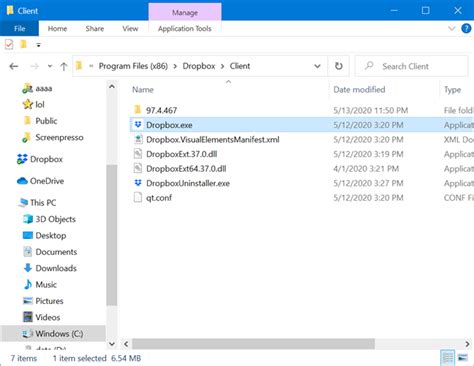
Task: Navigate to Program Files (x86) breadcrumb
Action: (x=133, y=66)
